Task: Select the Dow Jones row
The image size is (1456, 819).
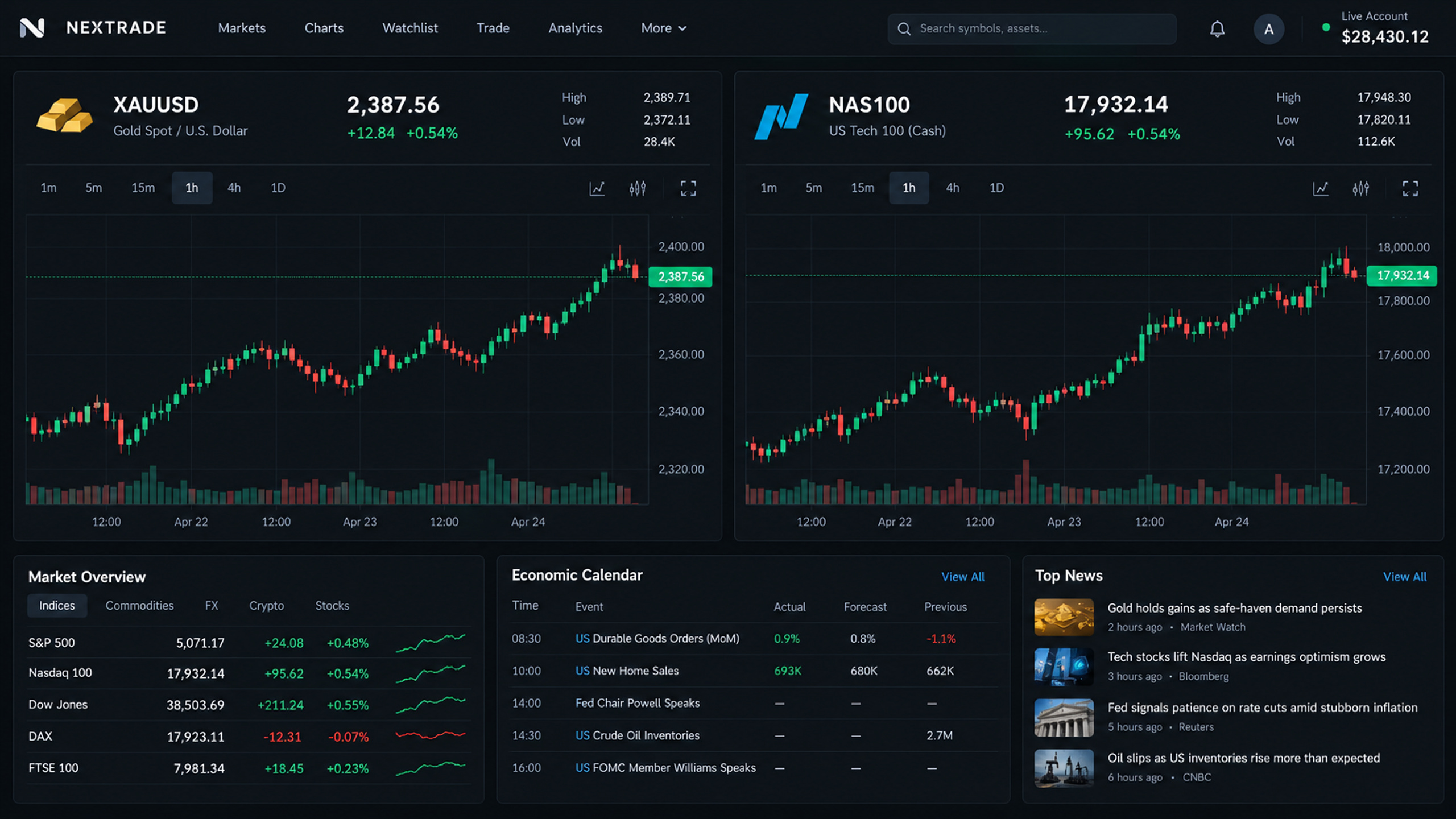Action: coord(249,705)
